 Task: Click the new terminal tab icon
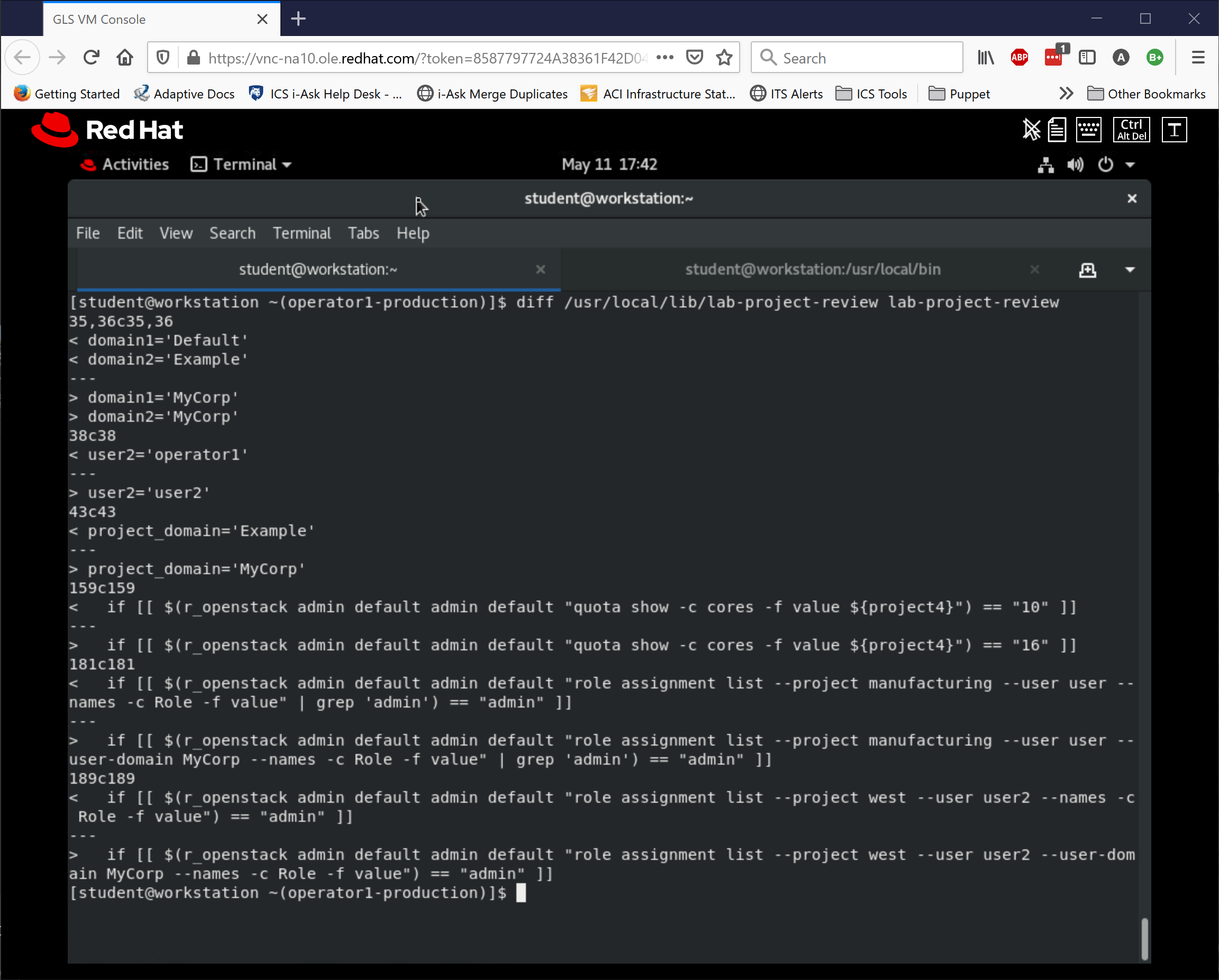click(x=1087, y=270)
